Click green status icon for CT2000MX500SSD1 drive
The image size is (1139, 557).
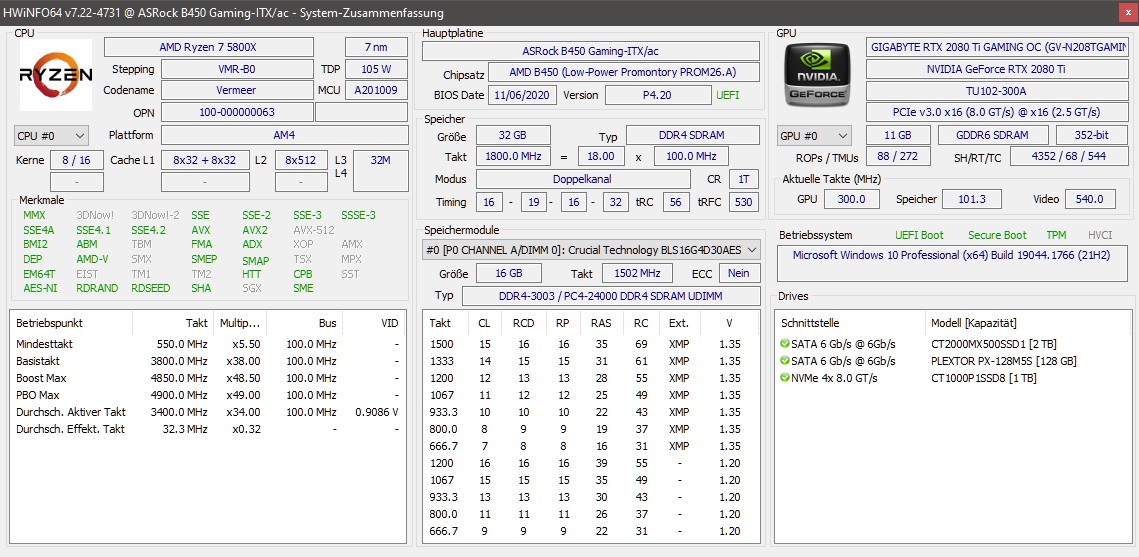[785, 343]
